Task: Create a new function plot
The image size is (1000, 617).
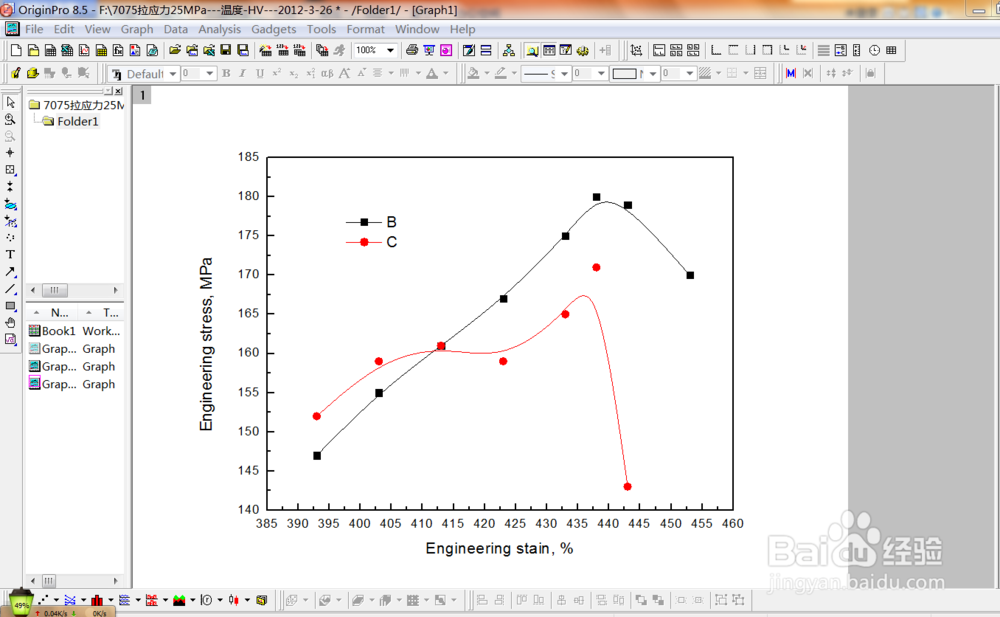Action: tap(119, 50)
